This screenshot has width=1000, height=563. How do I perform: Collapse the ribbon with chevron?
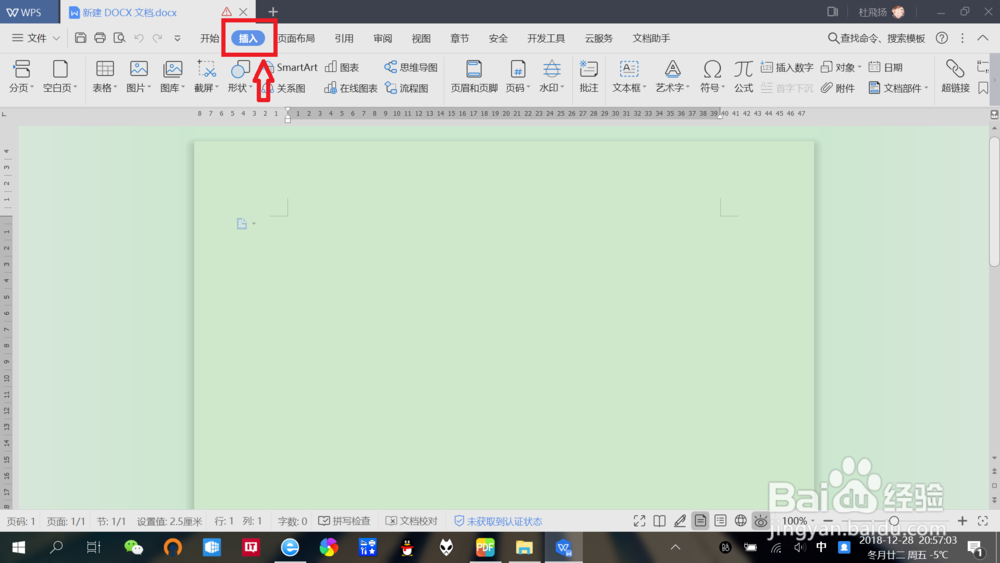(983, 38)
